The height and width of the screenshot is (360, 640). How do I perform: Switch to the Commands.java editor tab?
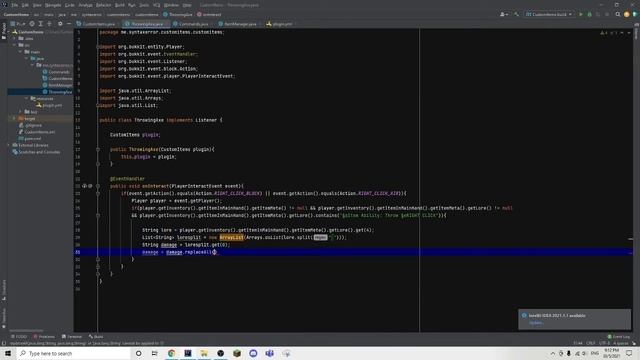(193, 24)
